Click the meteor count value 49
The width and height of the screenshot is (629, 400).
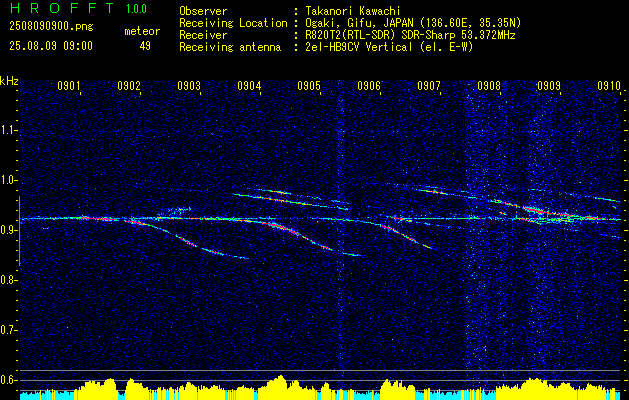tap(145, 46)
